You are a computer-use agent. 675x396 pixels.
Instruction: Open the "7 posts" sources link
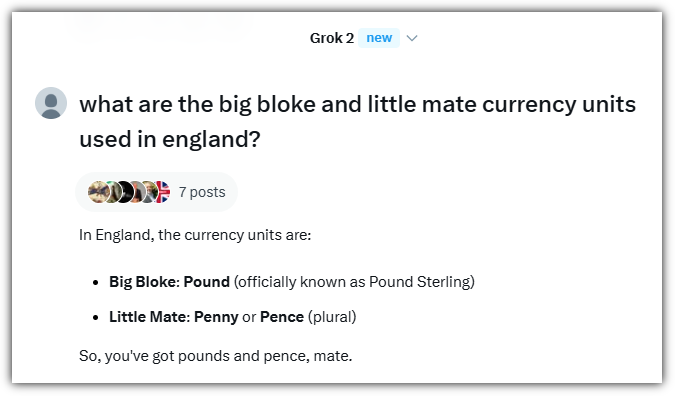coord(202,192)
